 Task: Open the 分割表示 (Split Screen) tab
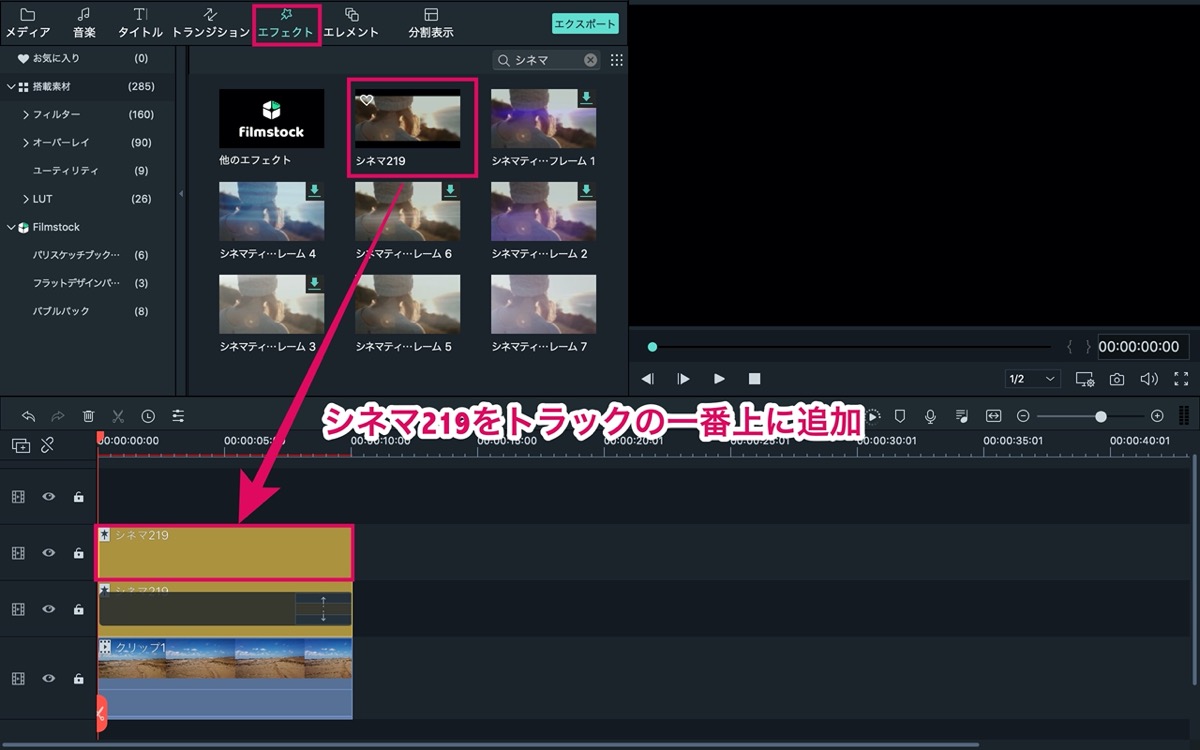coord(431,23)
